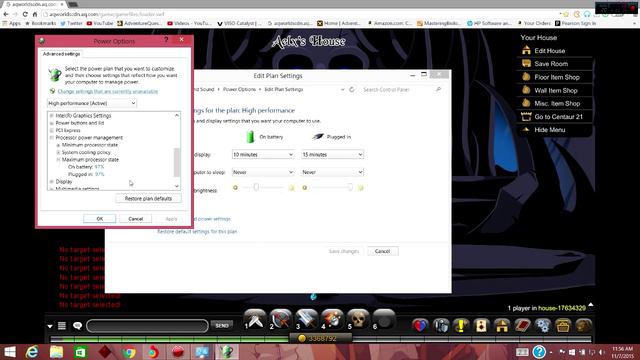The image size is (640, 360).
Task: Use skill 4 fiery burst icon
Action: point(332,320)
